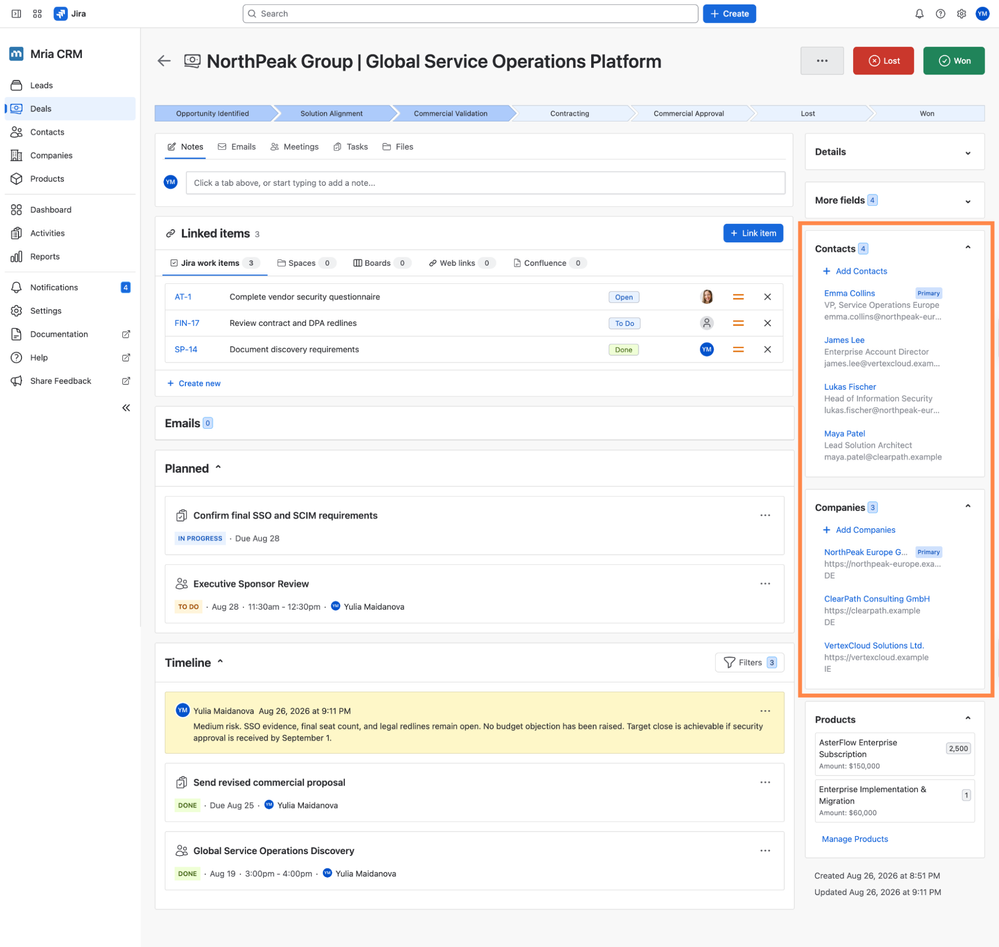Open ClearPath Consulting GmbH company

tap(877, 599)
